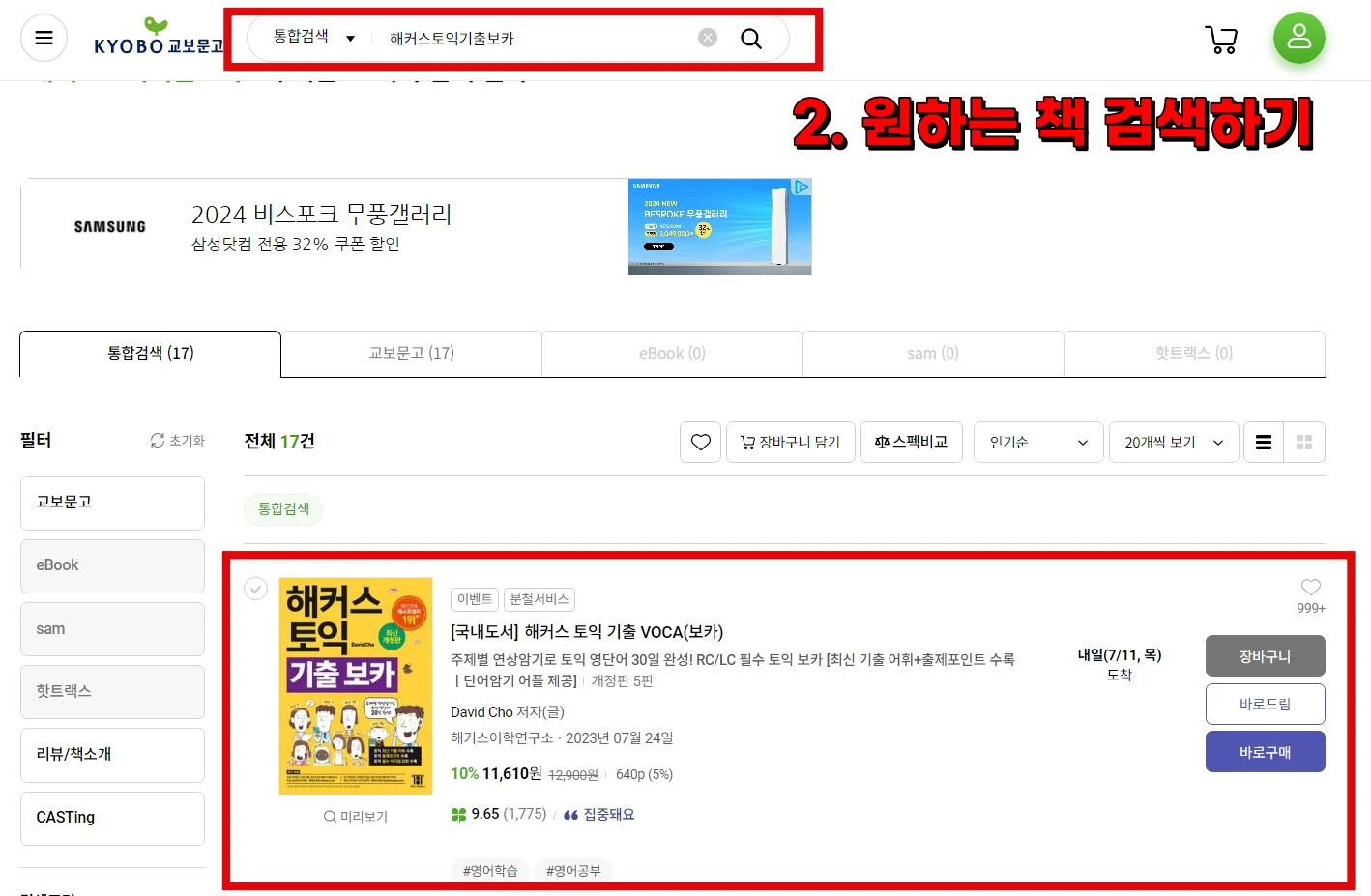Click the 이벤트 badge
The image size is (1371, 896).
click(475, 599)
